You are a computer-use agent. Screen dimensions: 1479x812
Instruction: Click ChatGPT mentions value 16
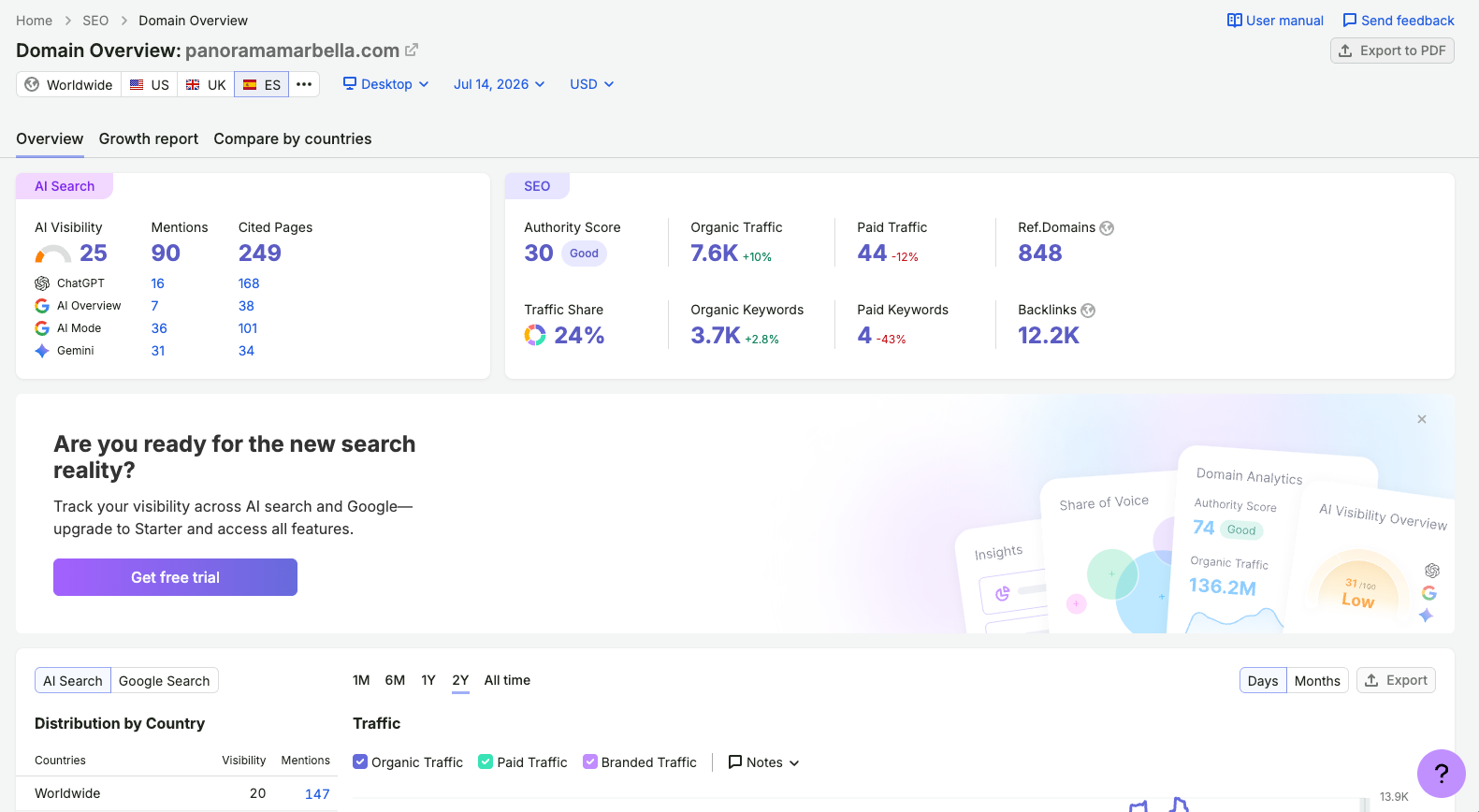click(157, 283)
